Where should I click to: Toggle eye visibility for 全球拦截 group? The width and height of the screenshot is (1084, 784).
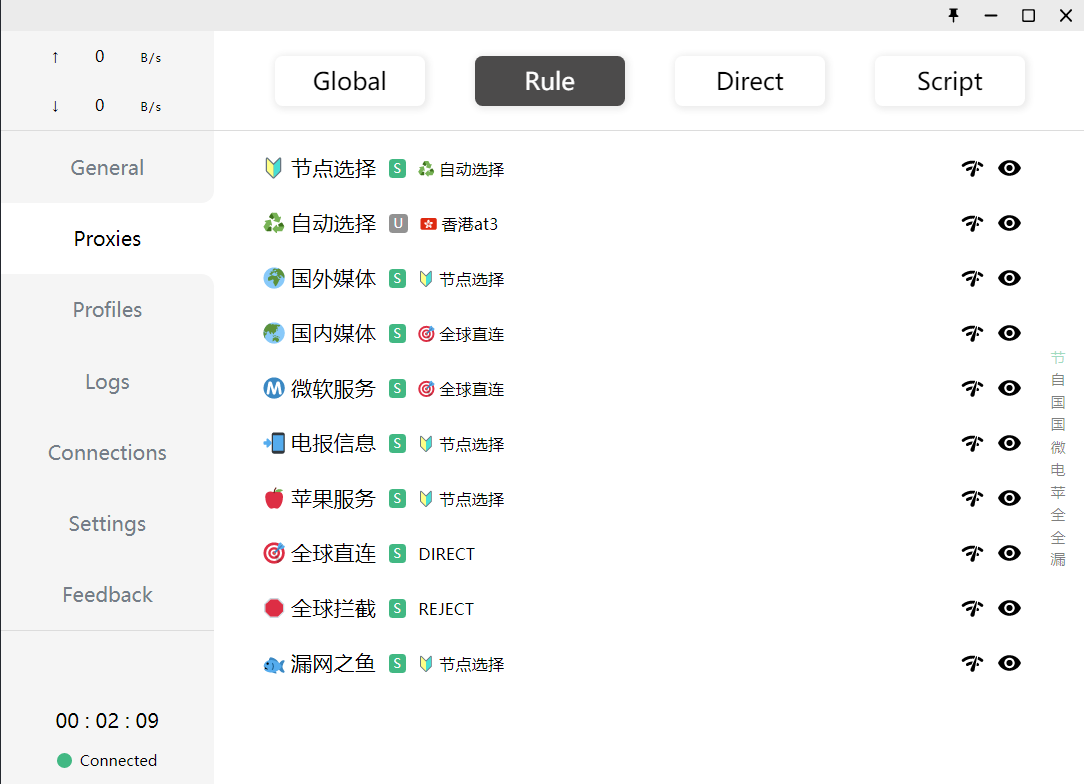point(1009,608)
